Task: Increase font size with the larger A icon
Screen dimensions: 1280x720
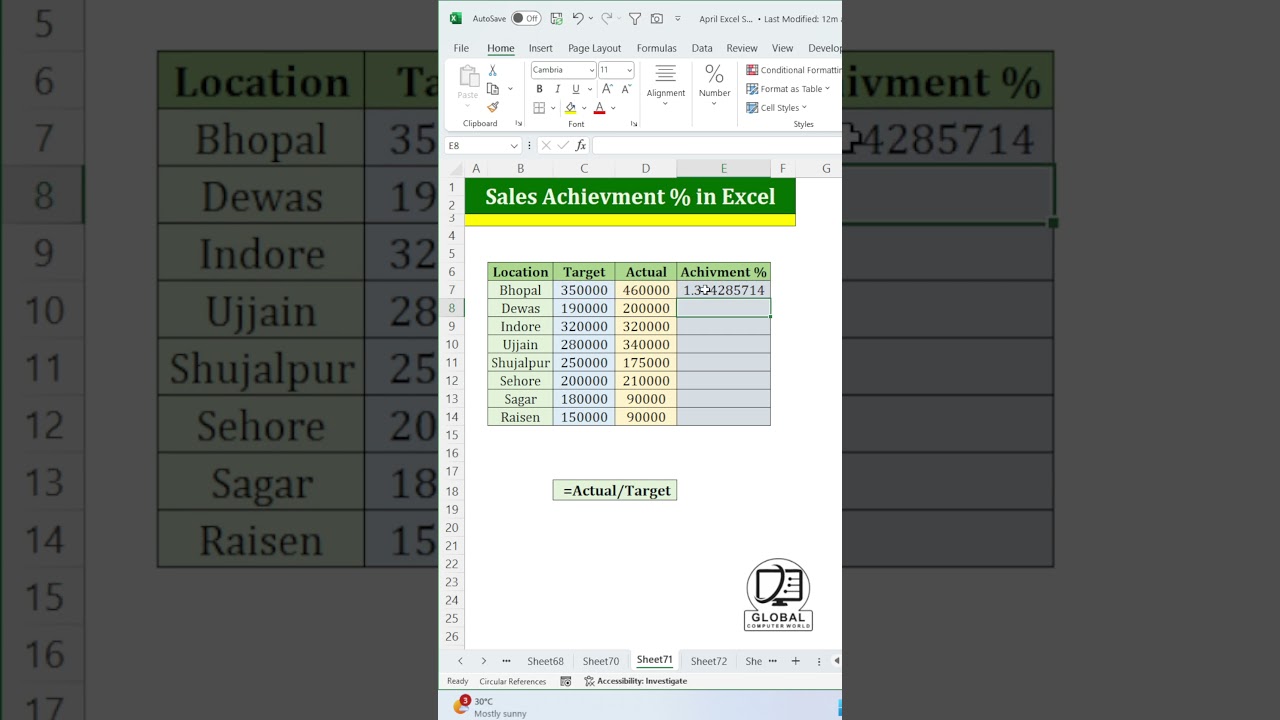Action: [608, 89]
